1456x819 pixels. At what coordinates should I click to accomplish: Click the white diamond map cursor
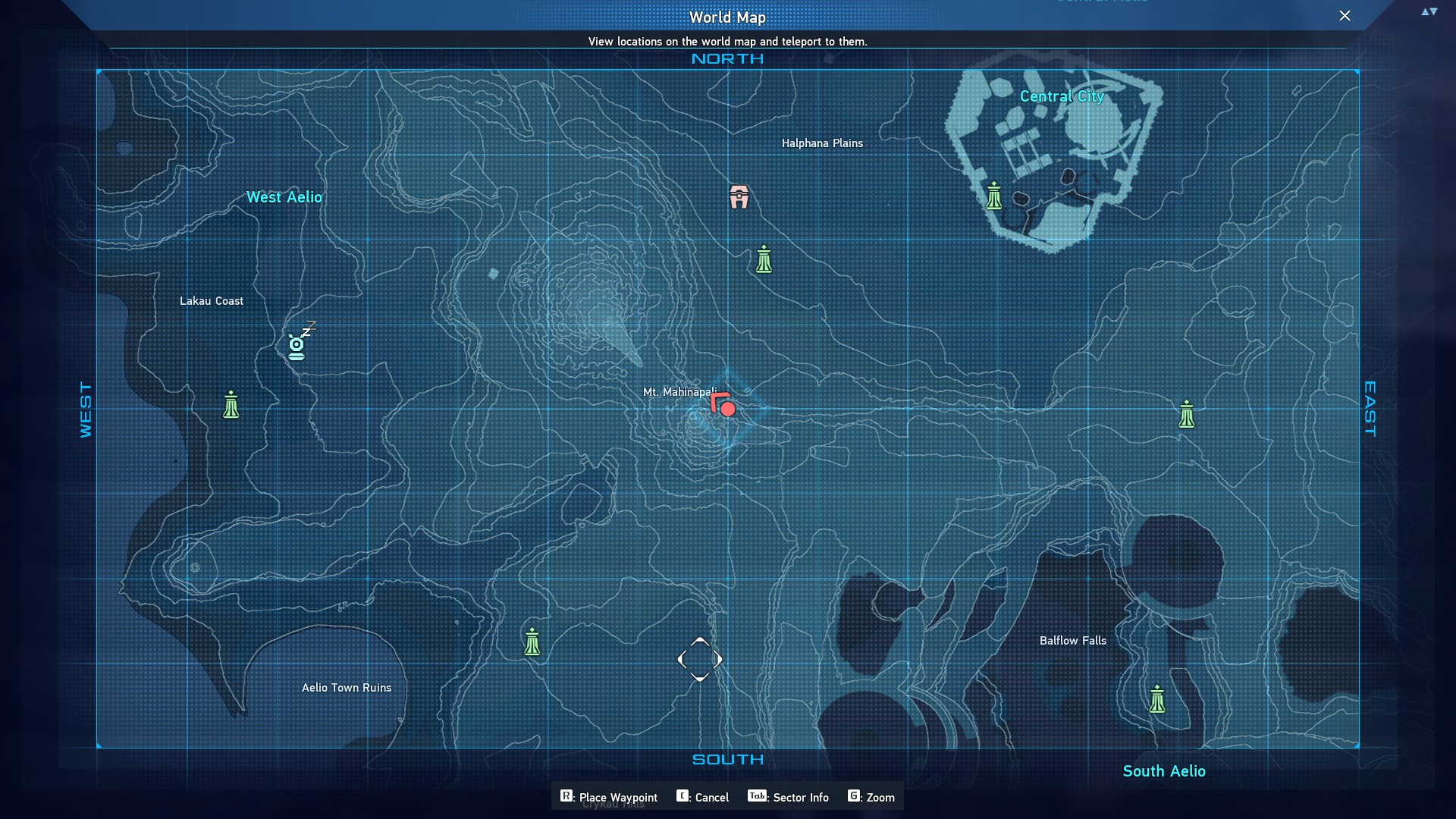point(699,659)
